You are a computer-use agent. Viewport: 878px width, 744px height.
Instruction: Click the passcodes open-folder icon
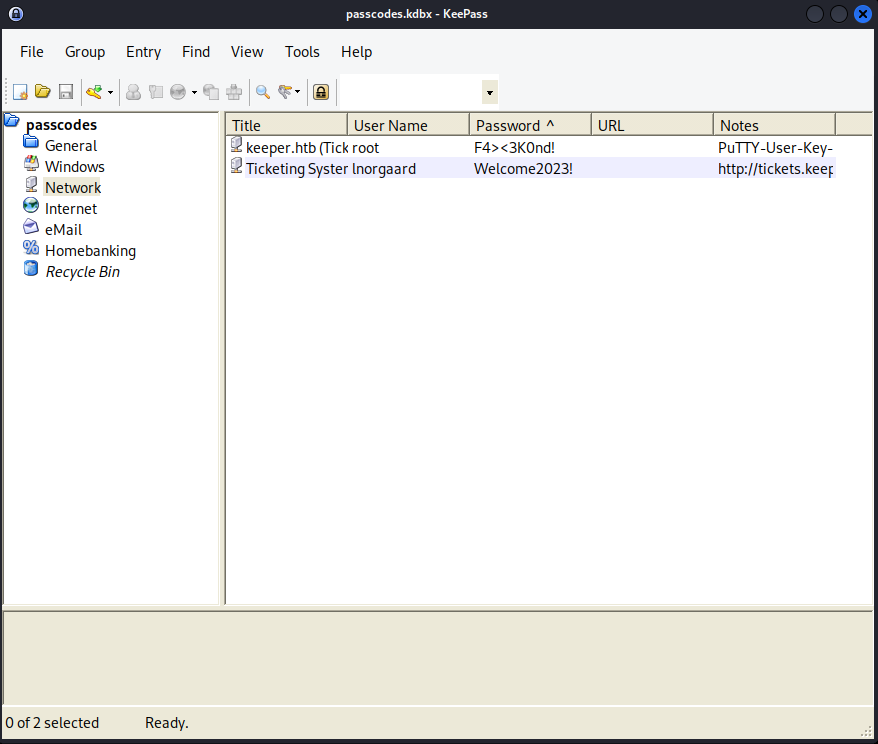12,120
